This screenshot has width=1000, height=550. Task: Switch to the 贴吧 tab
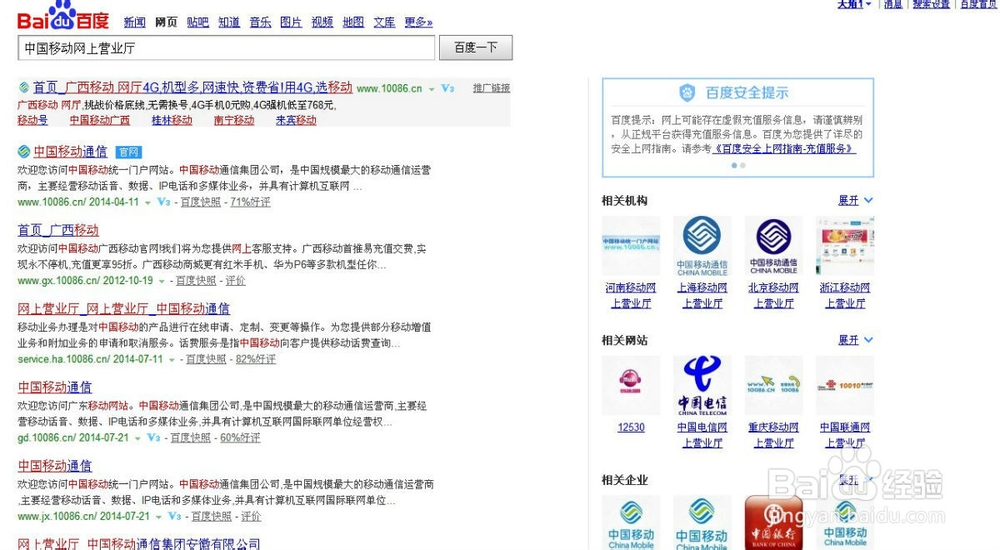tap(198, 22)
